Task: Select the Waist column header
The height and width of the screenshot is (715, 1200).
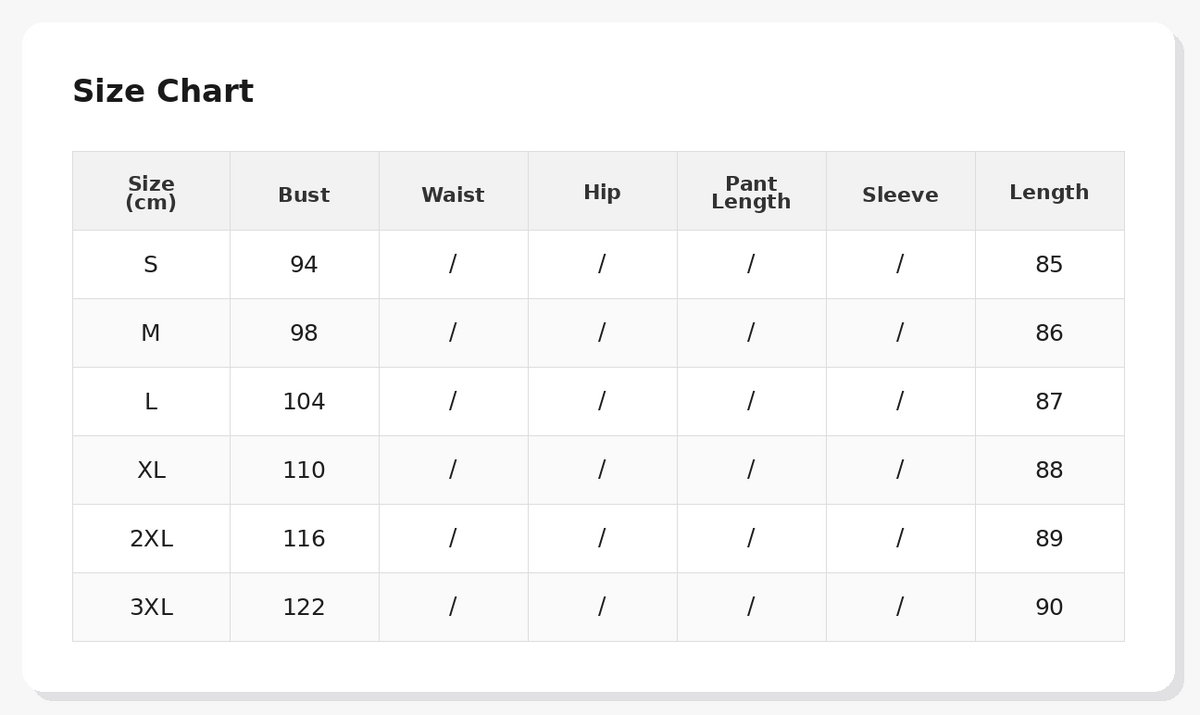Action: [x=453, y=196]
